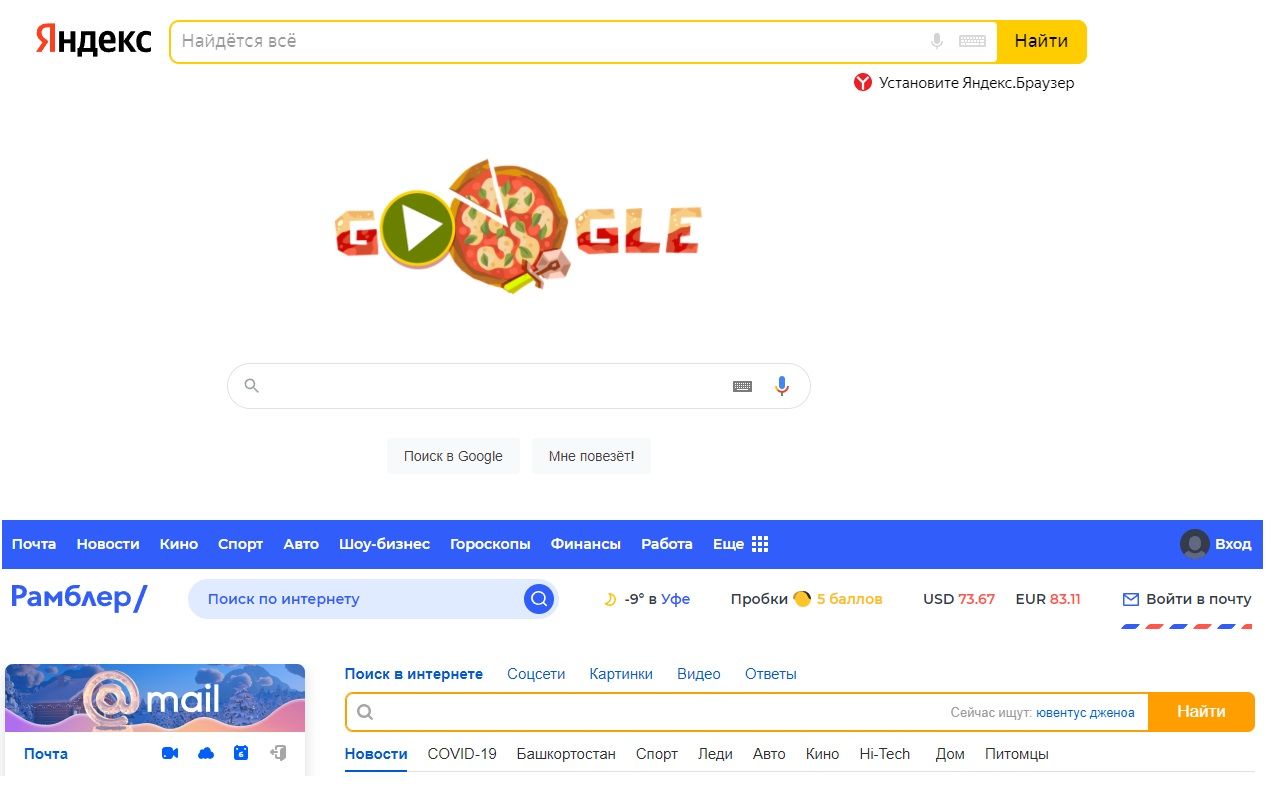Open "Гороскопы" in the Rambler menu

(490, 544)
